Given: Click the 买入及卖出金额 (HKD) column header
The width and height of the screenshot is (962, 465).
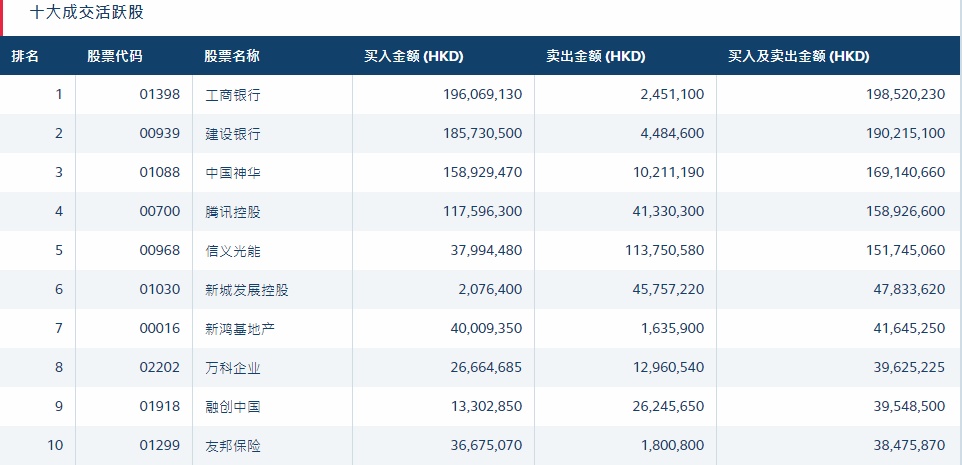Looking at the screenshot, I should (x=799, y=56).
